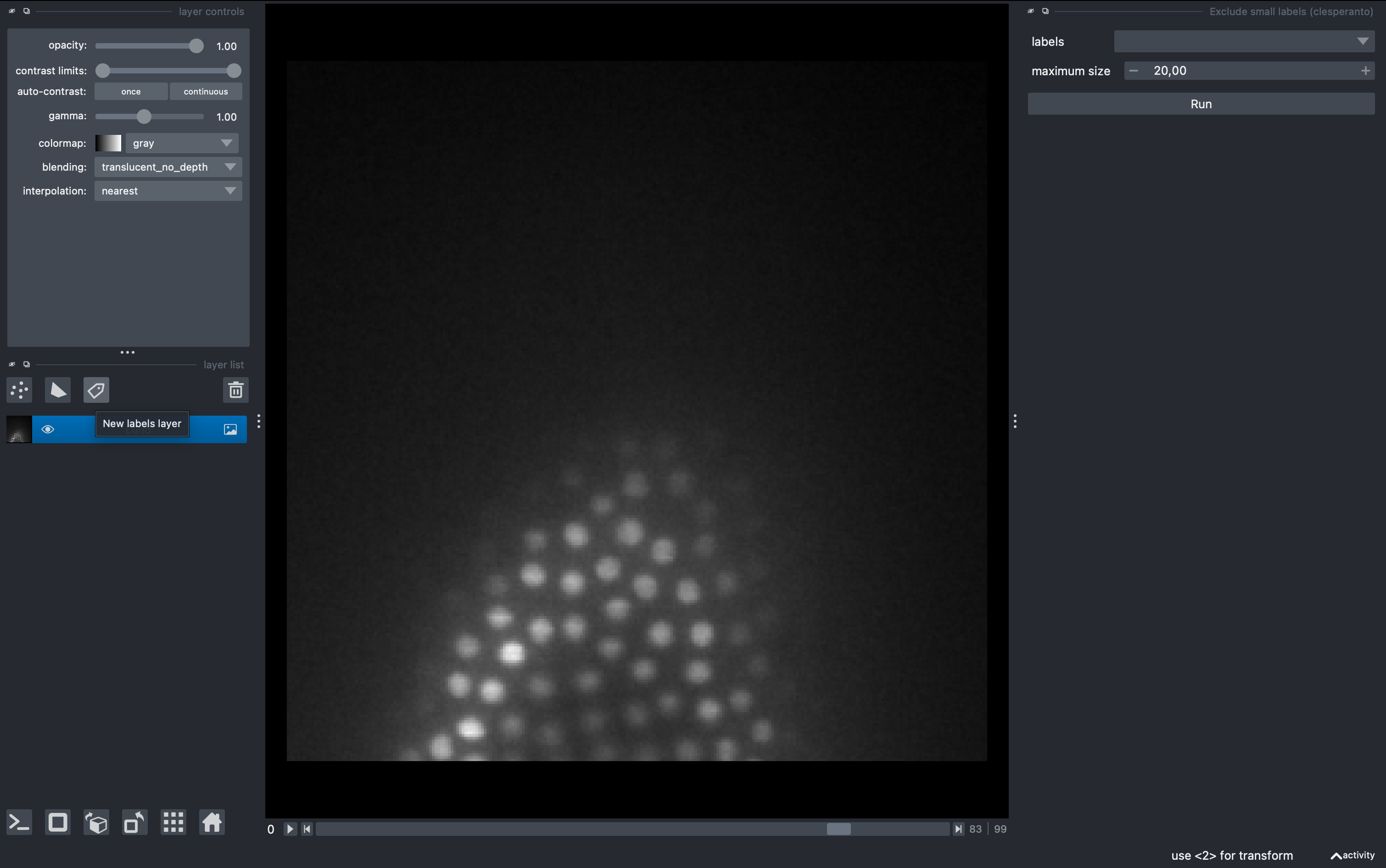Image resolution: width=1386 pixels, height=868 pixels.
Task: Click the New labels layer icon
Action: pyautogui.click(x=95, y=390)
